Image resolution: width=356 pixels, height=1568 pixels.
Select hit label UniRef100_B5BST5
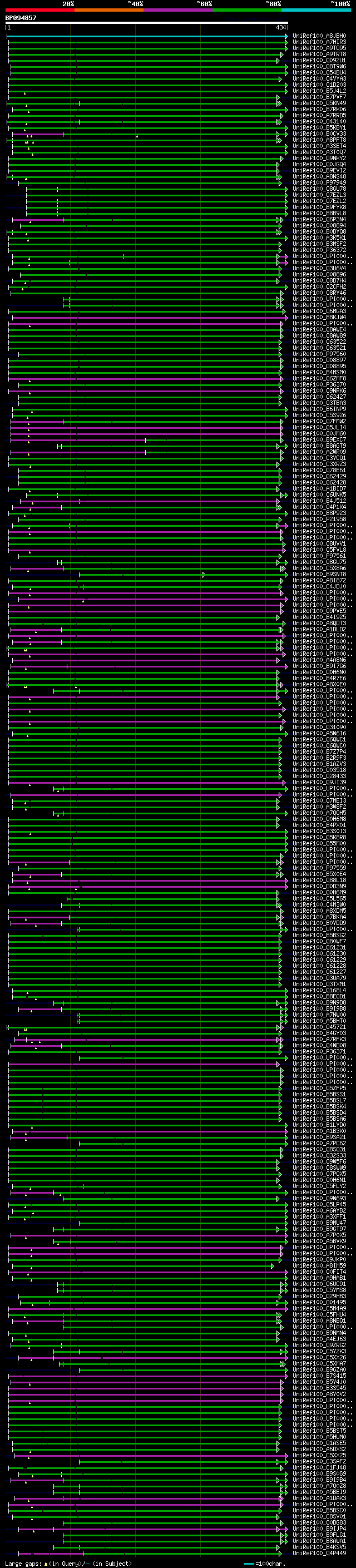click(319, 1431)
